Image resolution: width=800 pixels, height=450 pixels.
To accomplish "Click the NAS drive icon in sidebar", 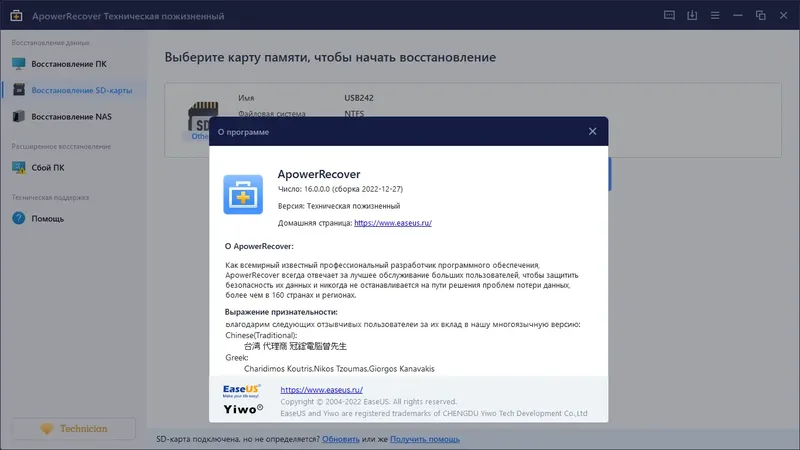I will point(18,116).
